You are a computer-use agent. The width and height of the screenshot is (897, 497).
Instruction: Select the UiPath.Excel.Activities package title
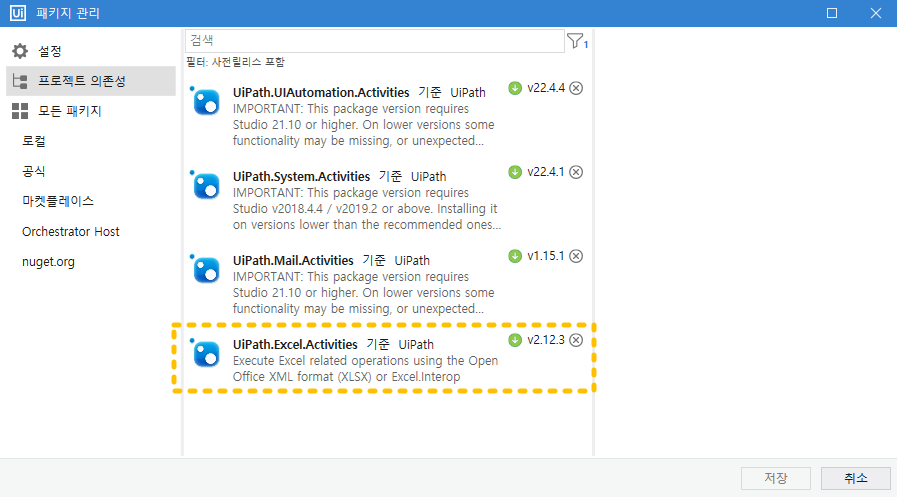[295, 345]
